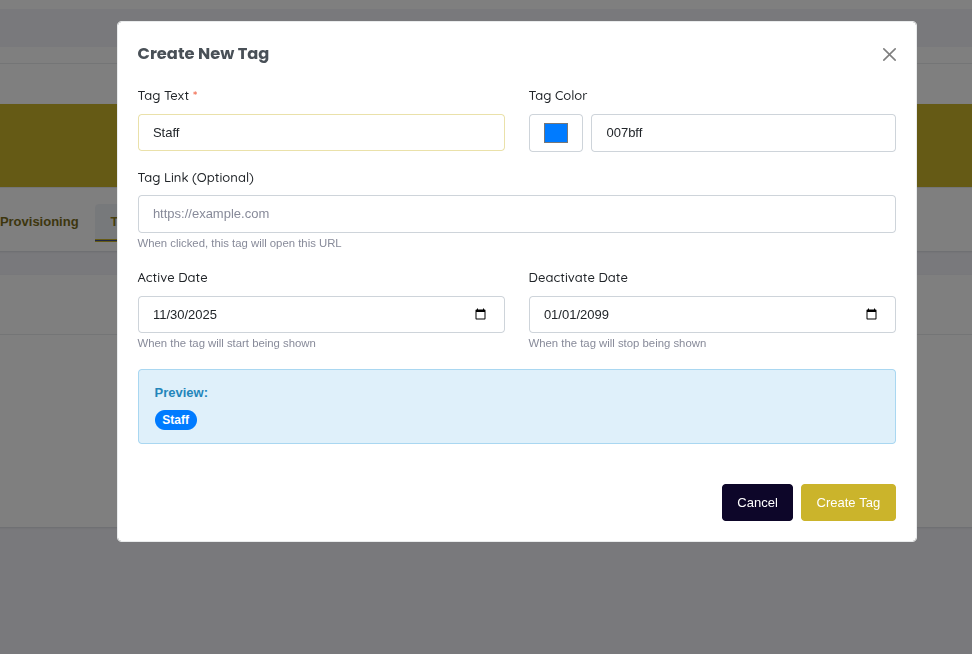Click the Tag Link URL input
Image resolution: width=972 pixels, height=654 pixels.
(516, 213)
